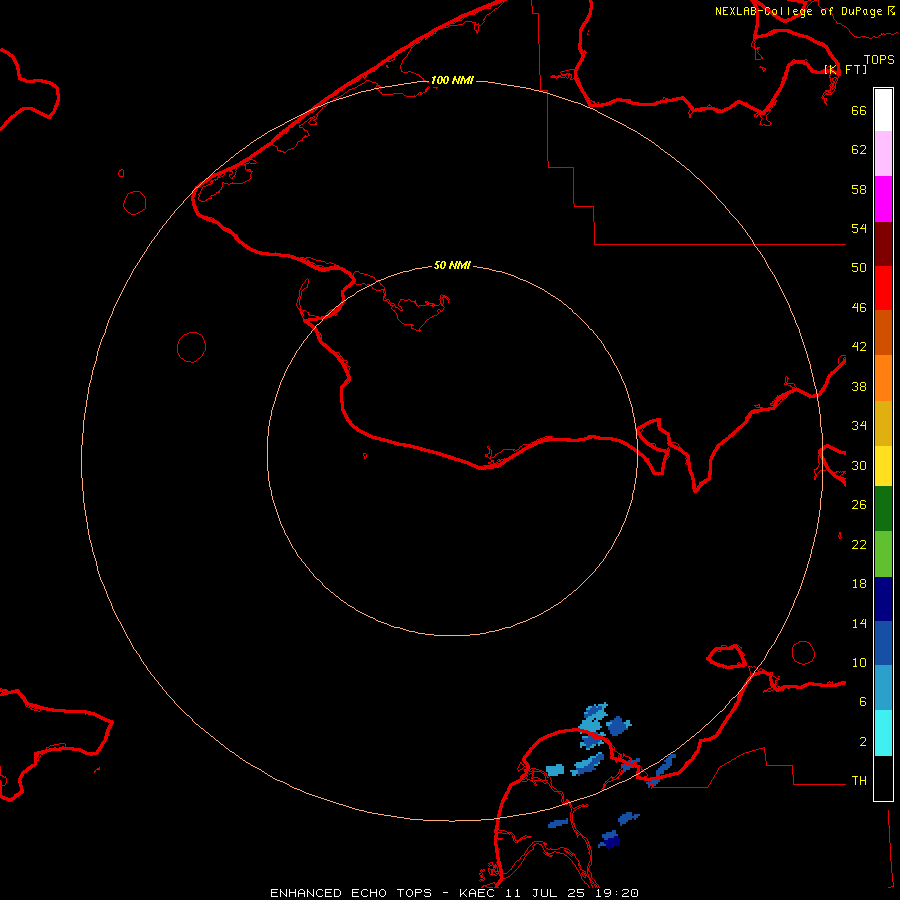Click the orange swatch between 38 and 42
900x900 pixels.
click(x=883, y=378)
